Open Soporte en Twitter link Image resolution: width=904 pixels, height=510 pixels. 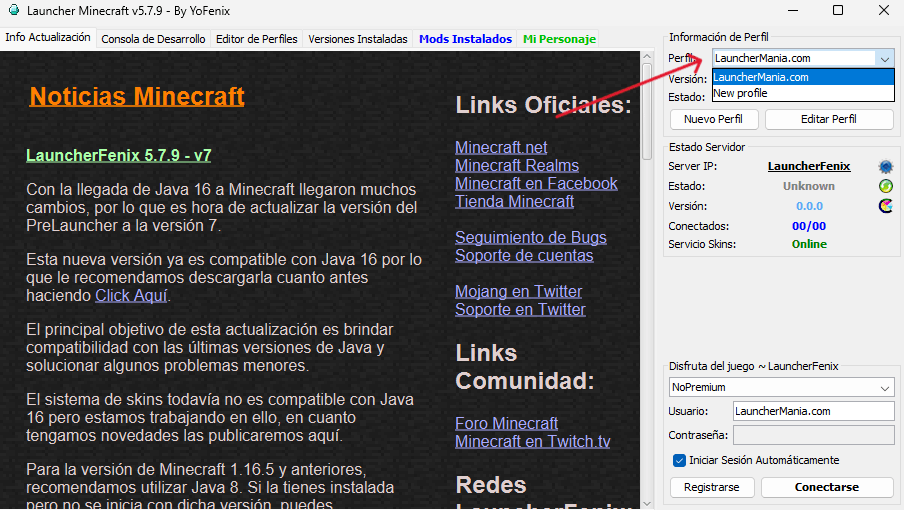tap(520, 309)
